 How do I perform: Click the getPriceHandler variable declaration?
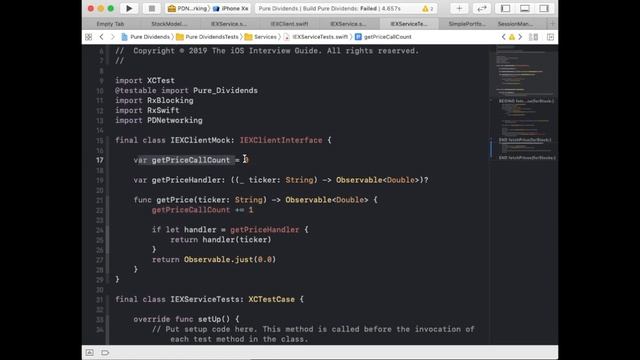pyautogui.click(x=281, y=180)
